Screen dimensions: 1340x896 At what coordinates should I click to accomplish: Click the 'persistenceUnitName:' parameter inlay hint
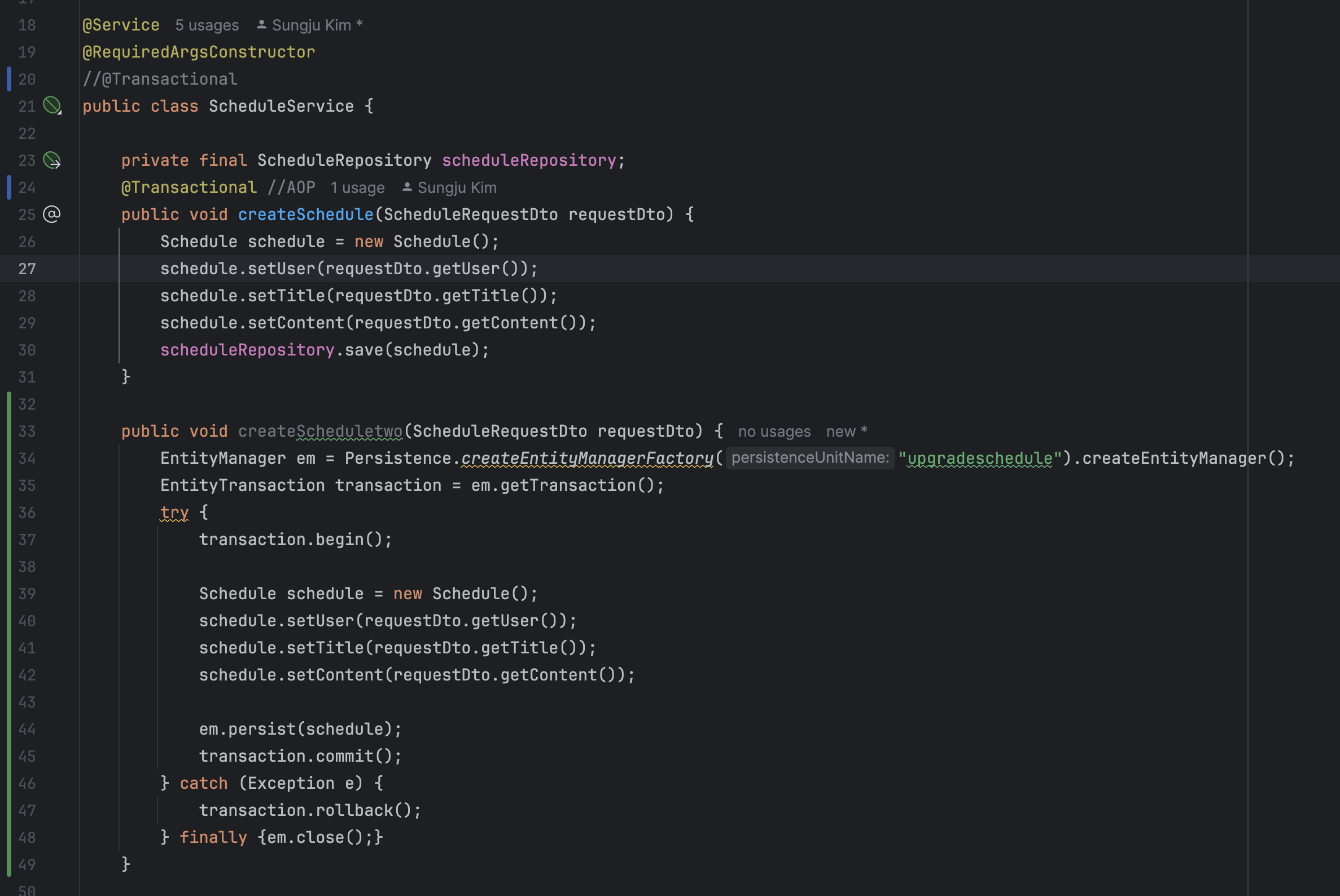pyautogui.click(x=810, y=458)
